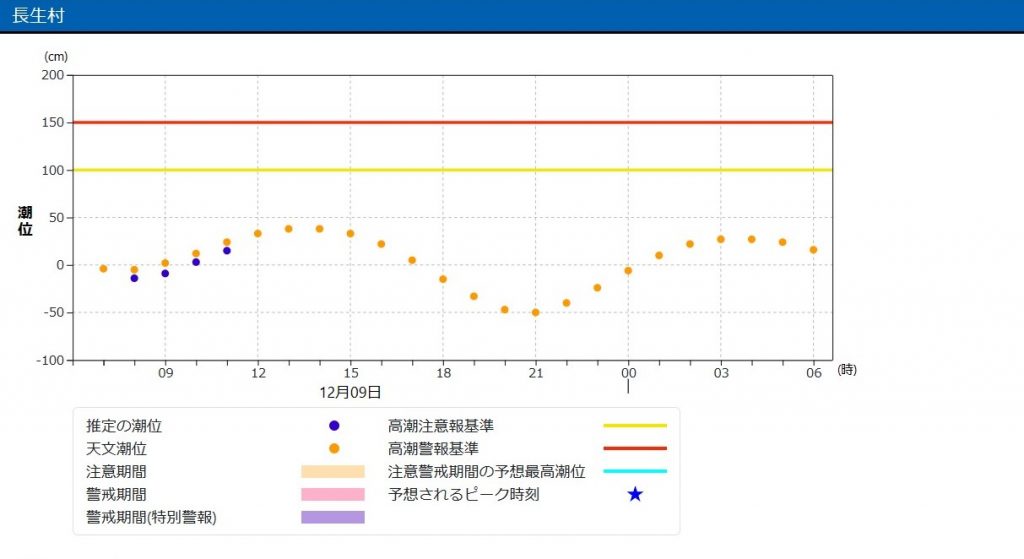1024x559 pixels.
Task: Select the blue estimated tide point at 08時
Action: click(x=135, y=278)
